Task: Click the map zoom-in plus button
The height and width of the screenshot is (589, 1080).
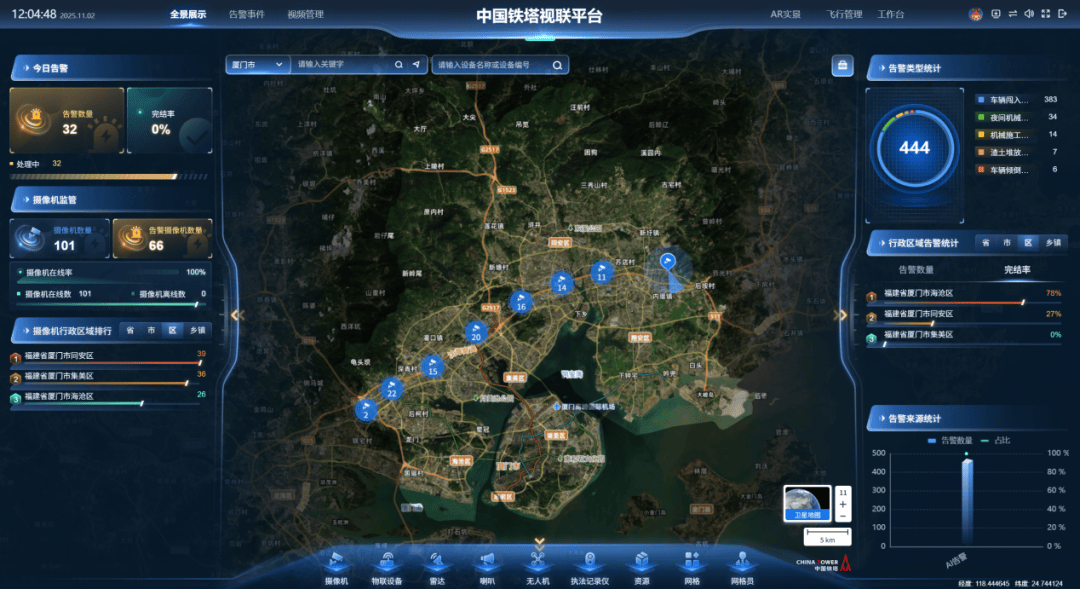Action: pyautogui.click(x=843, y=505)
